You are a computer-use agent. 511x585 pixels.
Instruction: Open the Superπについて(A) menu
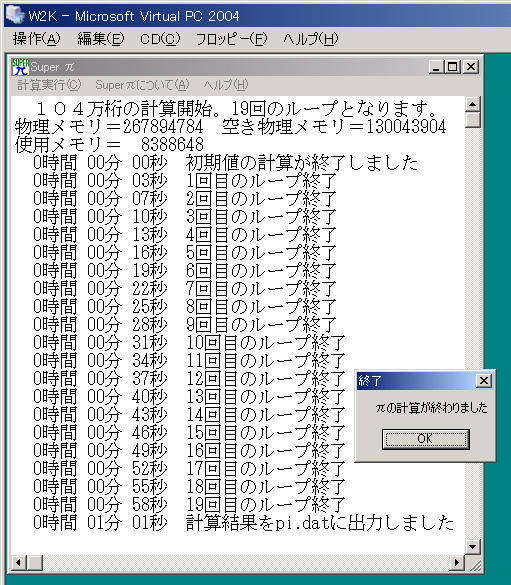(x=142, y=85)
